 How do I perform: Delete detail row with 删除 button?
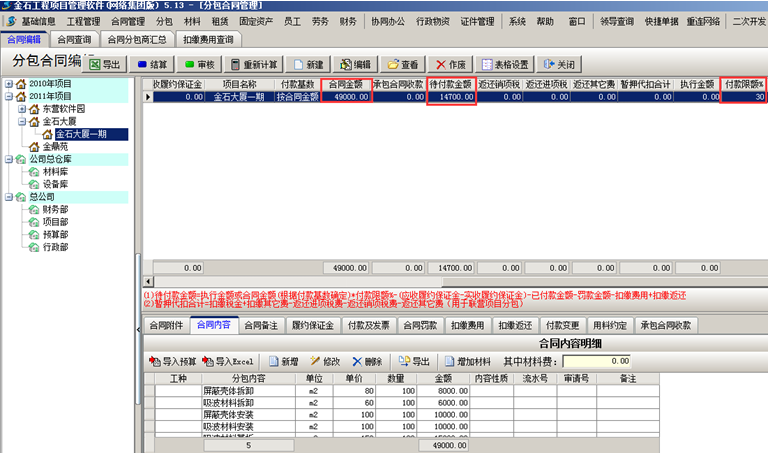(366, 361)
